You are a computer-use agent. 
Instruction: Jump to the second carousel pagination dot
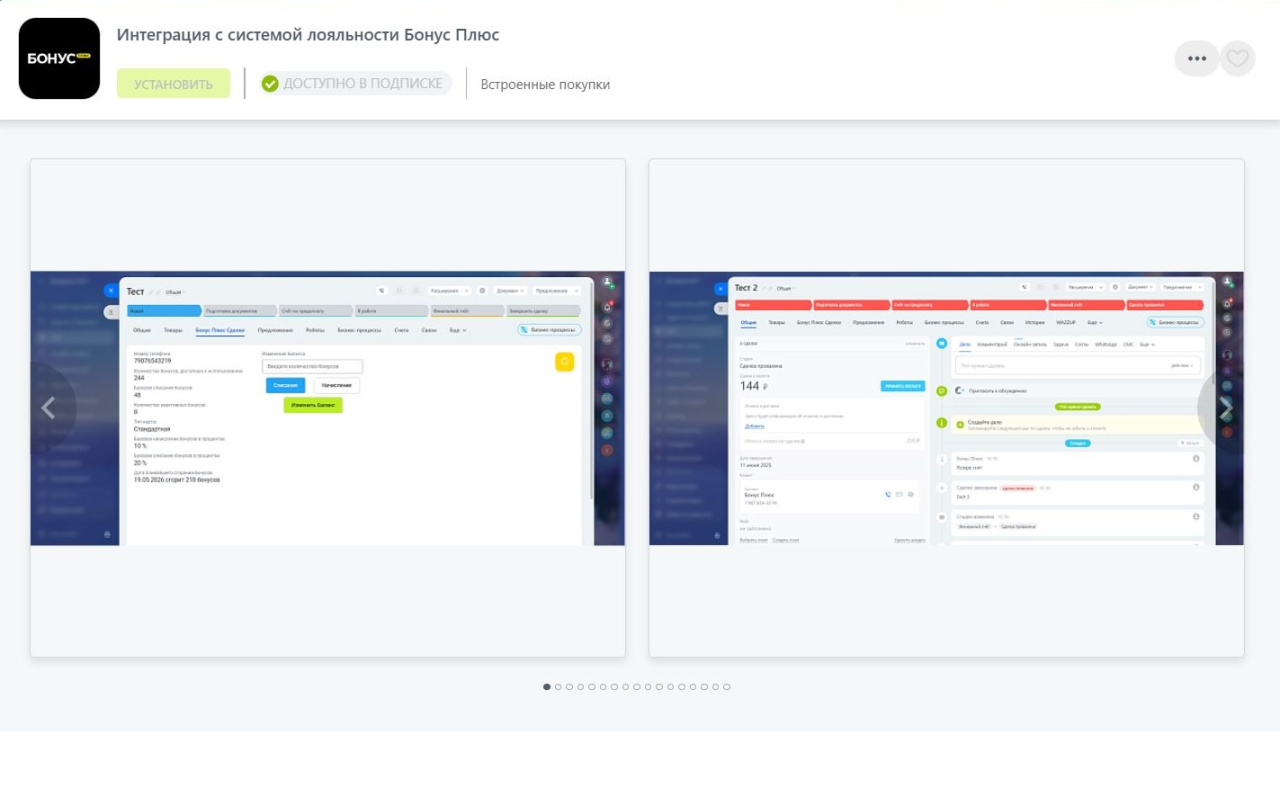tap(558, 687)
